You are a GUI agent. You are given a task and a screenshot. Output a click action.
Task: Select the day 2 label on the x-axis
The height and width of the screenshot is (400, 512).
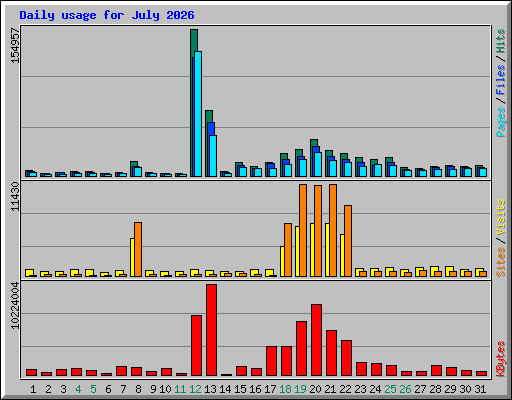click(48, 389)
